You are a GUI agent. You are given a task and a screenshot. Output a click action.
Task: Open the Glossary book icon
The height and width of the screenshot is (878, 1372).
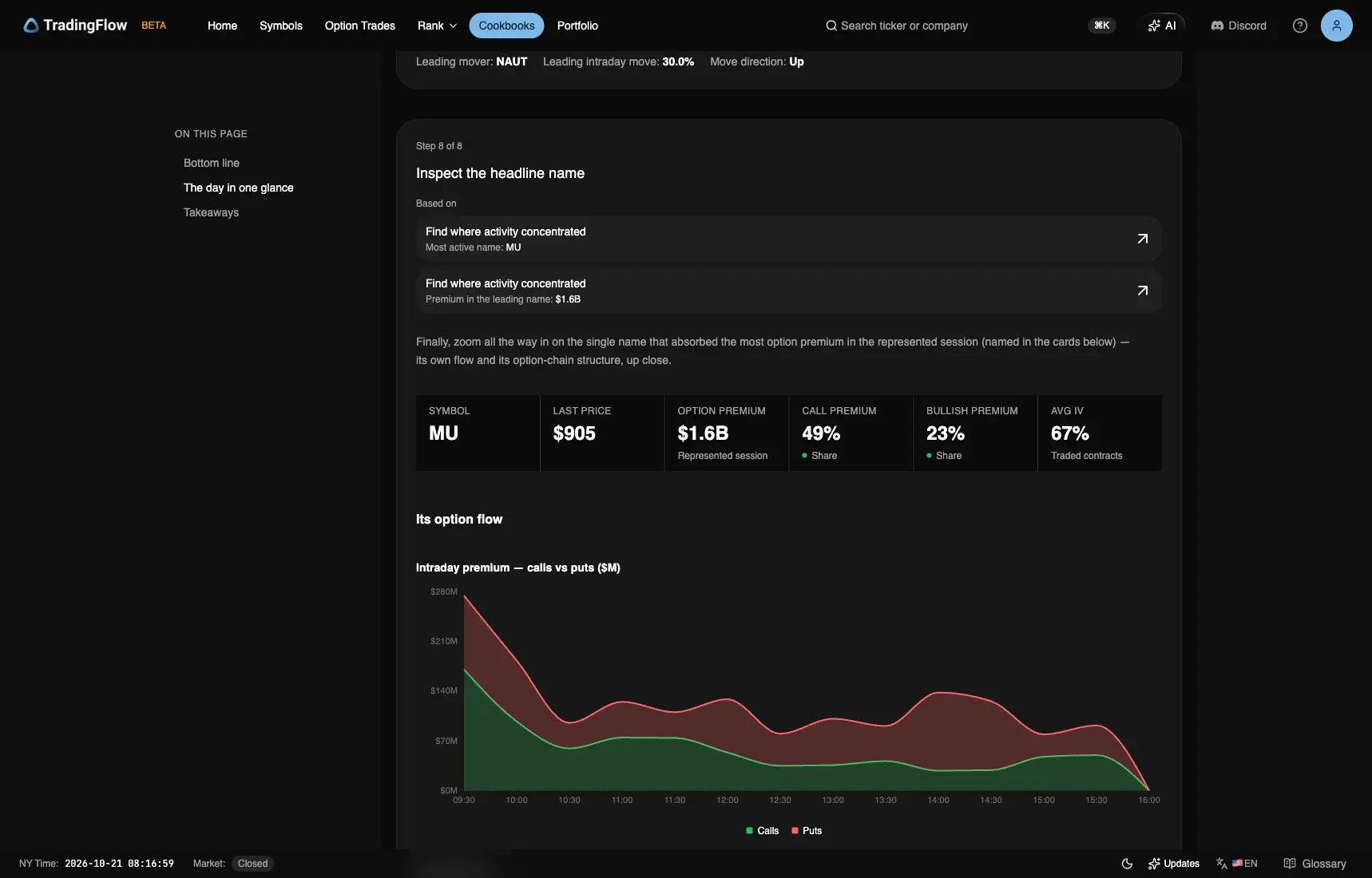tap(1289, 864)
